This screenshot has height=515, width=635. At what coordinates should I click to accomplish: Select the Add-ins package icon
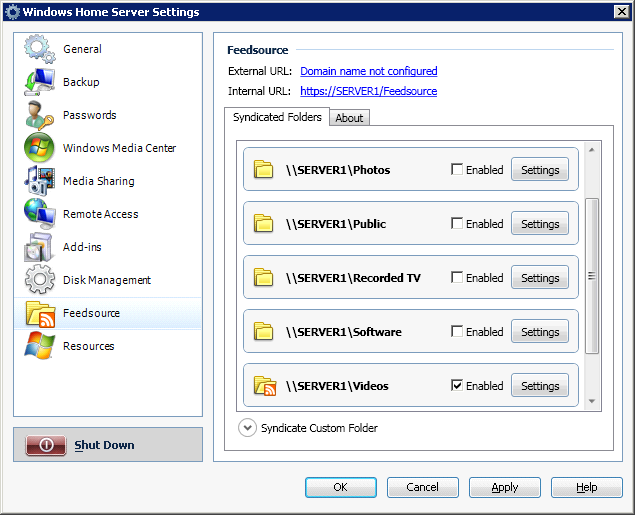coord(39,247)
